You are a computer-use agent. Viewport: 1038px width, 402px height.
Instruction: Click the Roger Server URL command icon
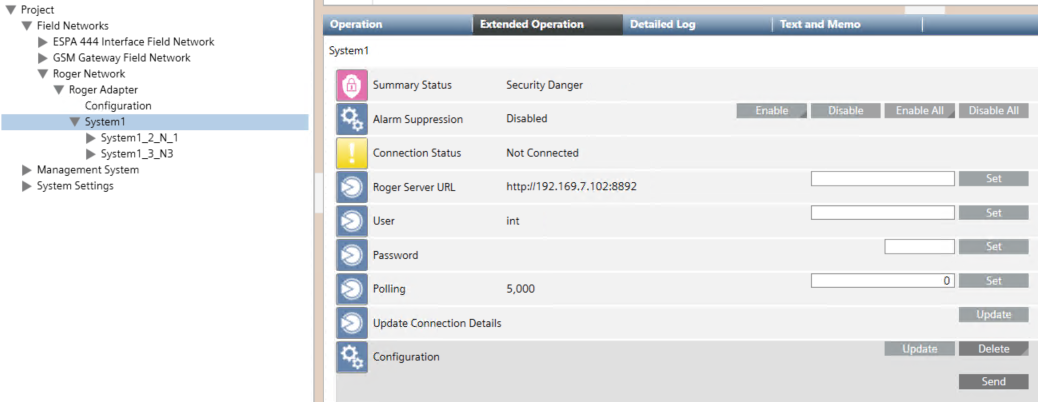(x=351, y=187)
